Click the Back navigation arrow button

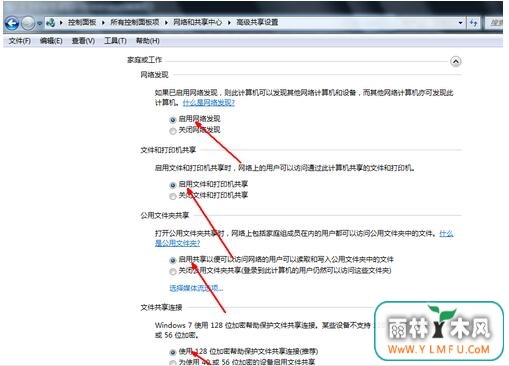(12, 23)
